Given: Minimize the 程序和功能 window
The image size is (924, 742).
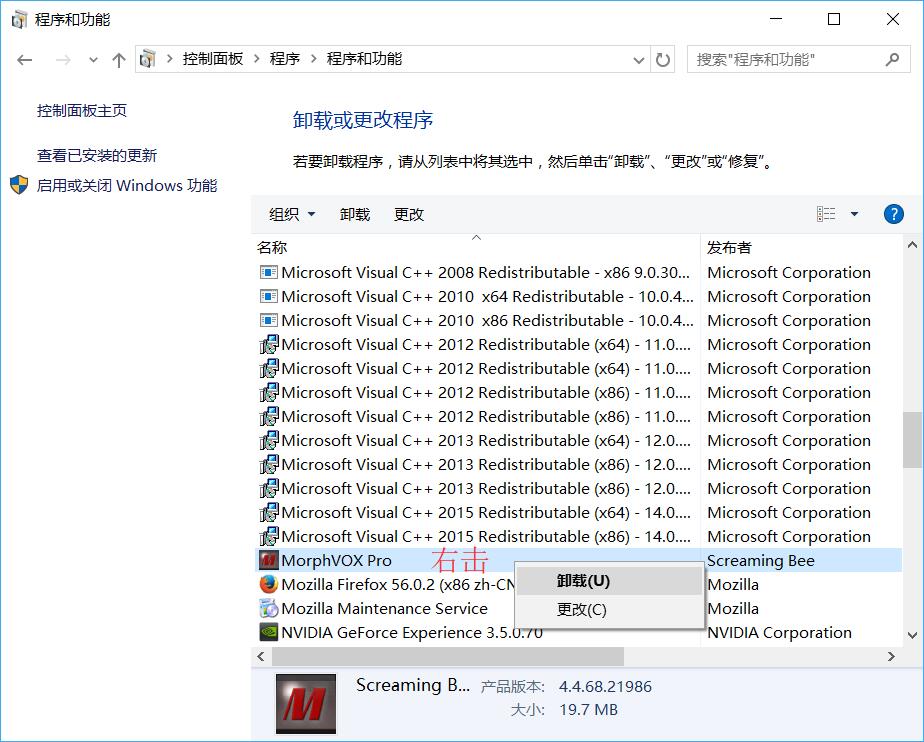Looking at the screenshot, I should coord(776,19).
